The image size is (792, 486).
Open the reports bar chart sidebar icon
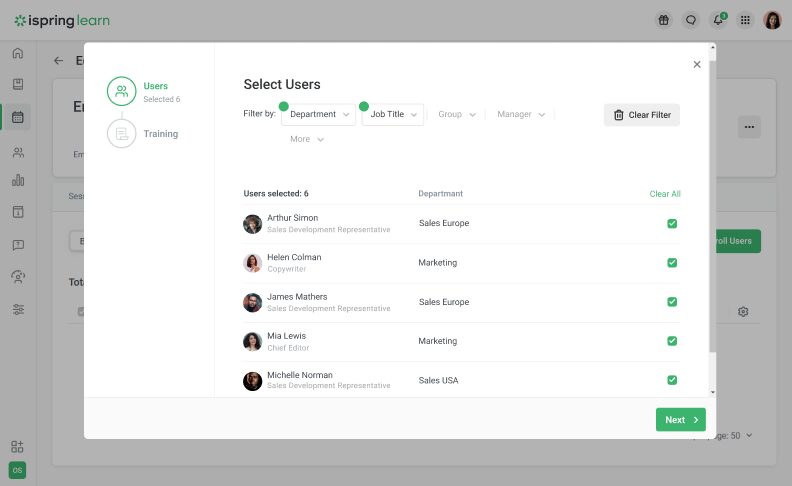[18, 181]
